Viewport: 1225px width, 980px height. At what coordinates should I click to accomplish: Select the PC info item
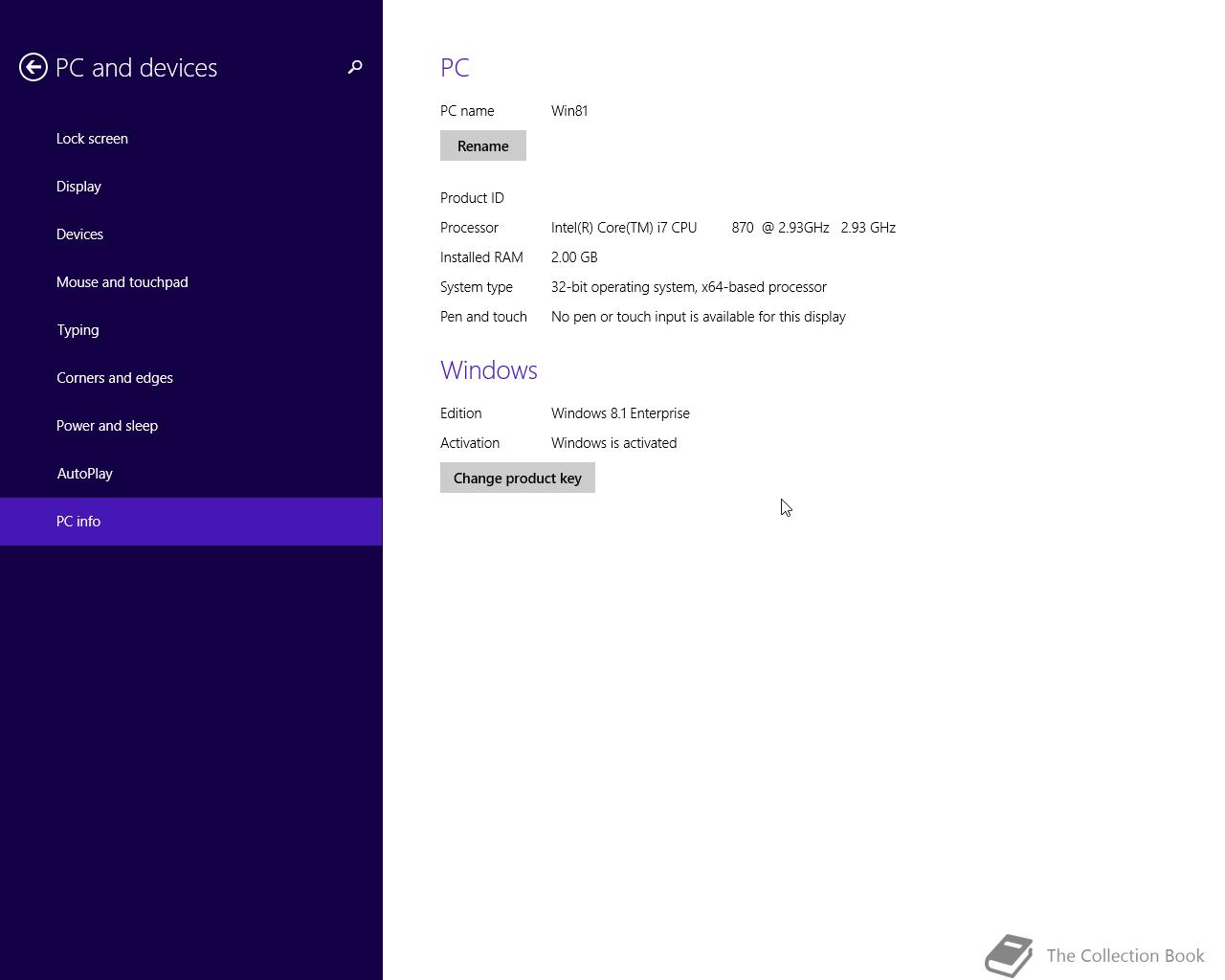point(190,522)
